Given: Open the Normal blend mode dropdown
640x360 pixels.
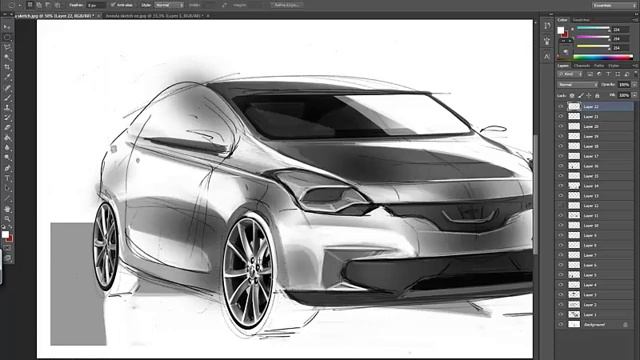Looking at the screenshot, I should coord(578,84).
